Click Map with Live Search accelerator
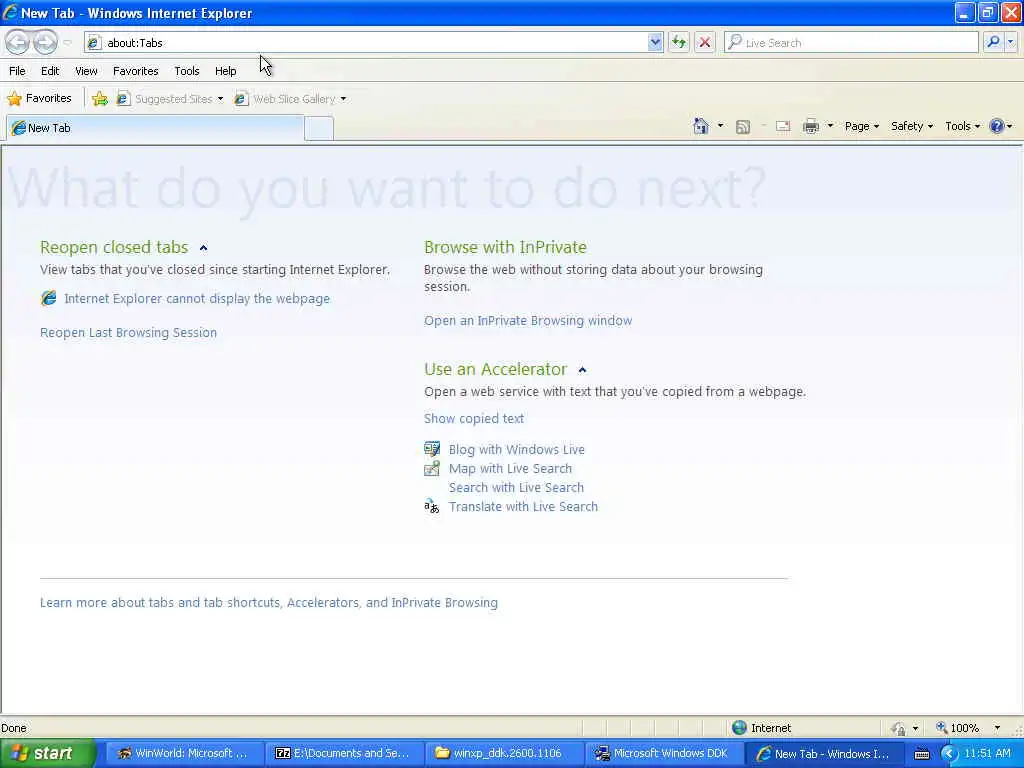 (x=510, y=468)
